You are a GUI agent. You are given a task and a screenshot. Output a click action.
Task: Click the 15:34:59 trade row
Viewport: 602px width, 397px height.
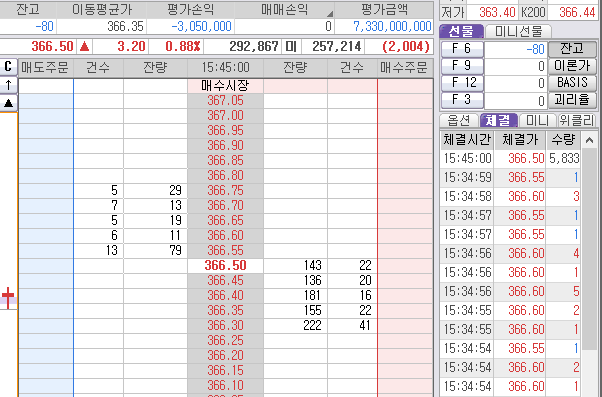[511, 177]
